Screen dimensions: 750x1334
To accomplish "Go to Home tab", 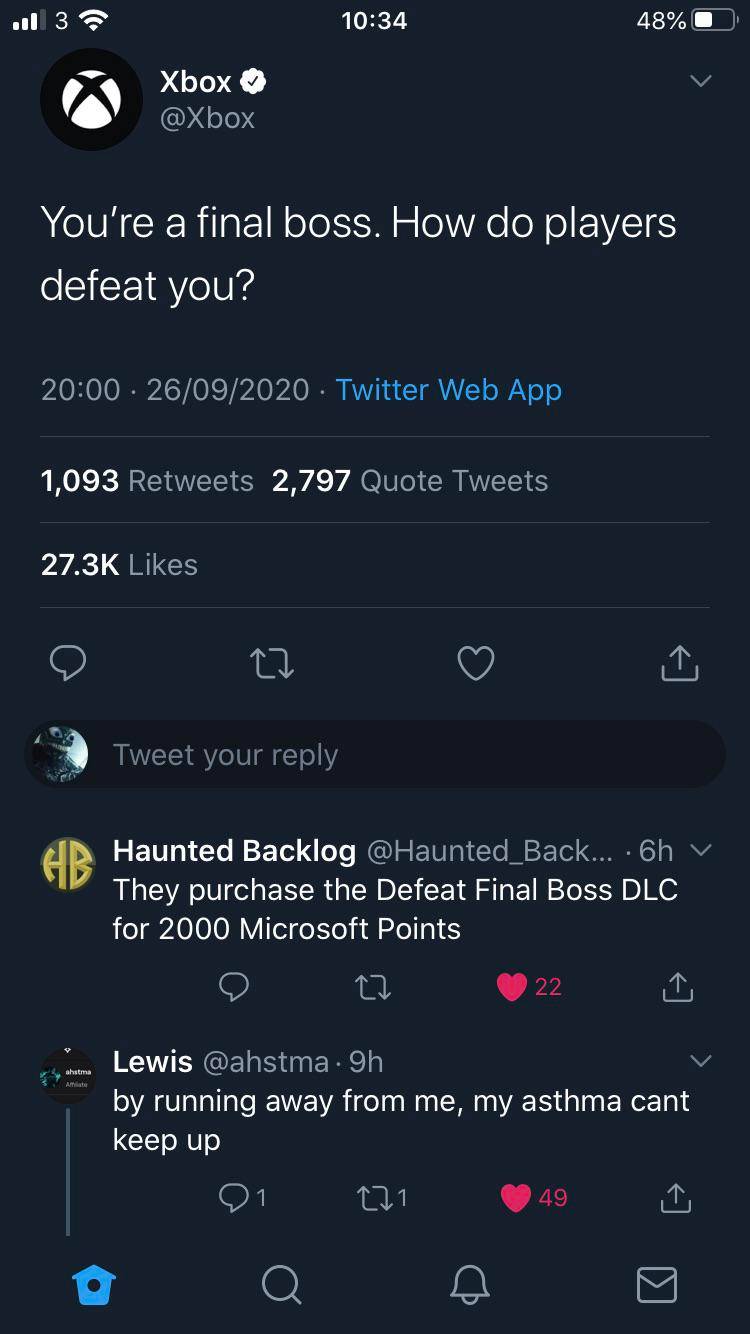I will (x=95, y=1284).
